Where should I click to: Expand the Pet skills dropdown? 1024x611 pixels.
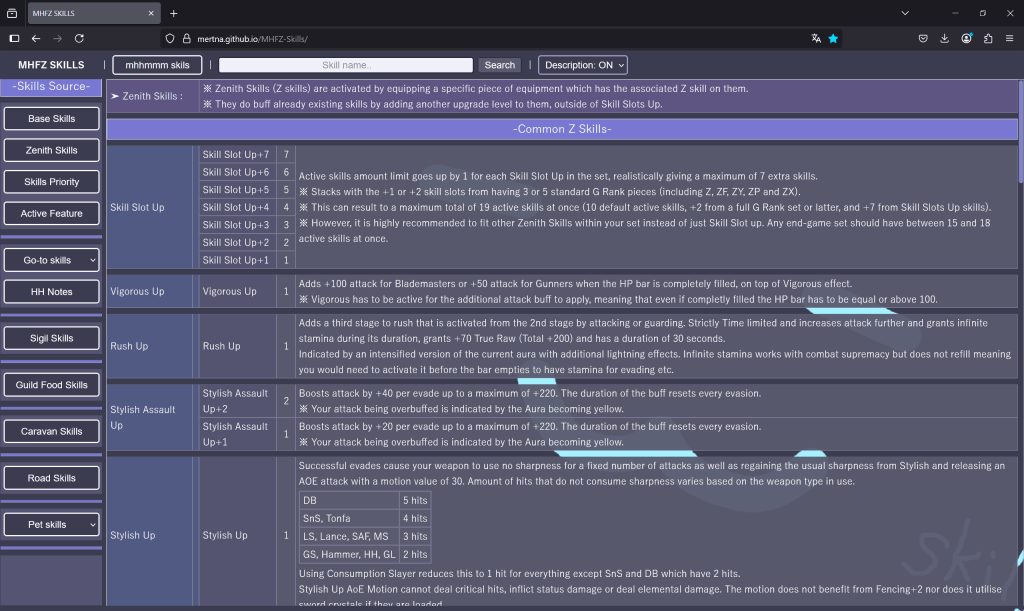point(52,524)
